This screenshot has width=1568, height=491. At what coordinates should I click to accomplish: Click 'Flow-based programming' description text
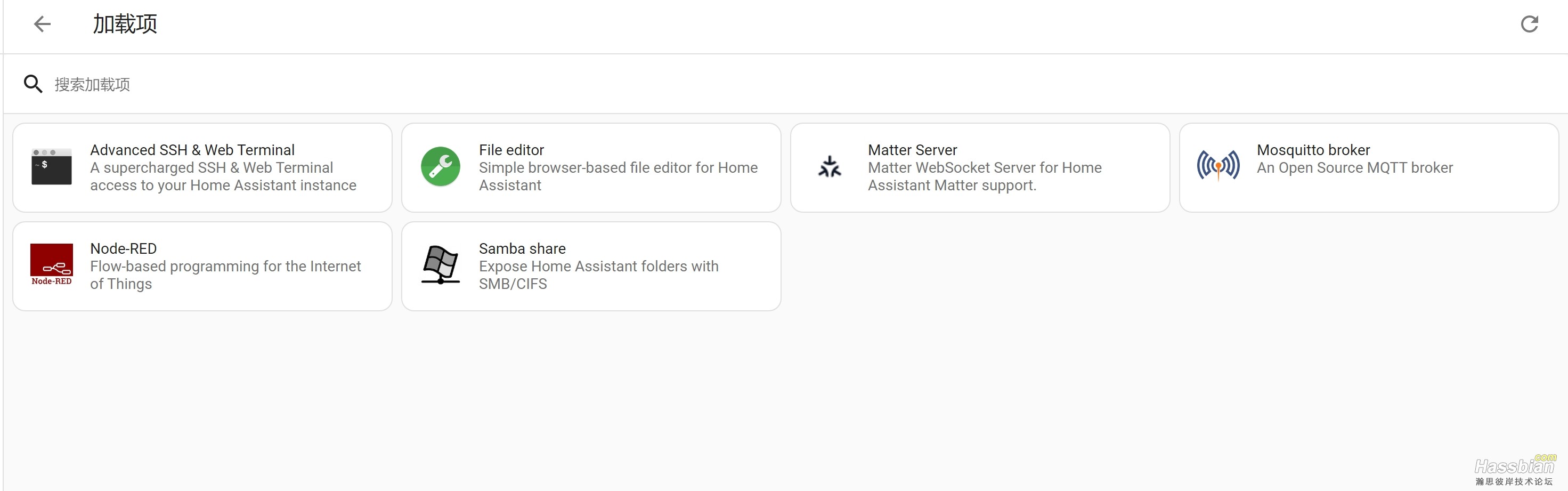226,275
